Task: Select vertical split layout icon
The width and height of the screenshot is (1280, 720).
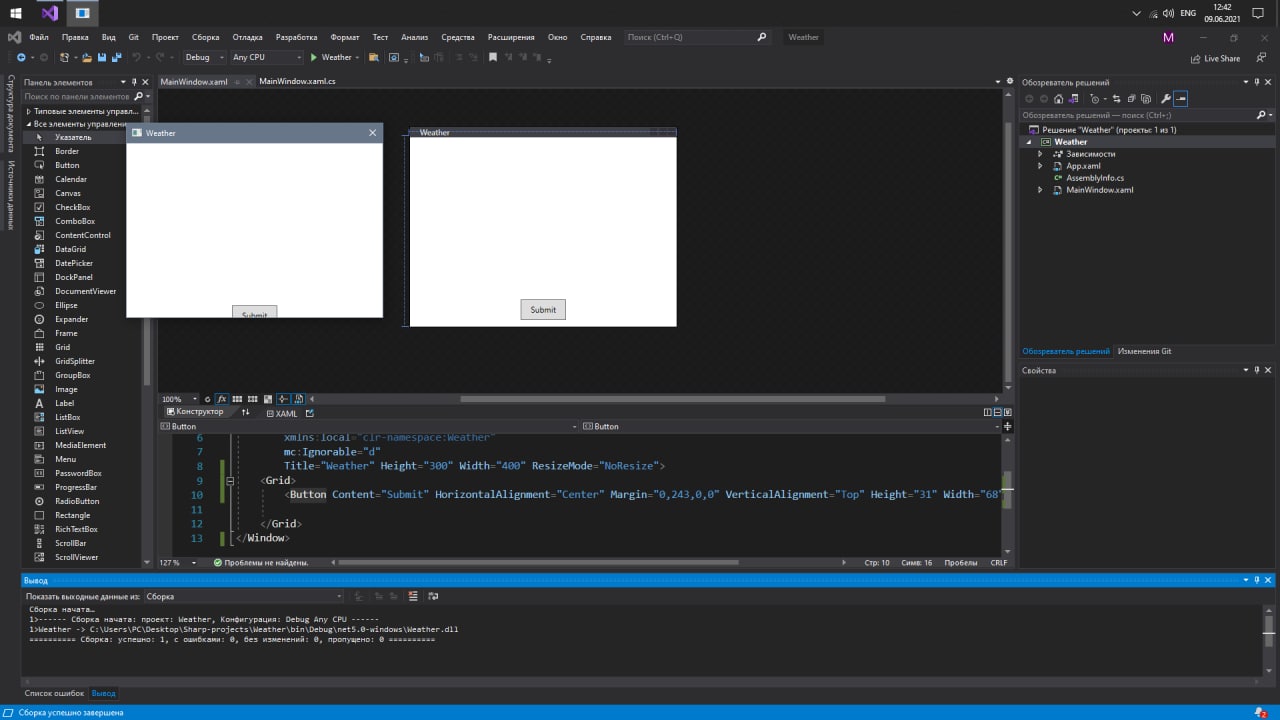Action: (988, 412)
